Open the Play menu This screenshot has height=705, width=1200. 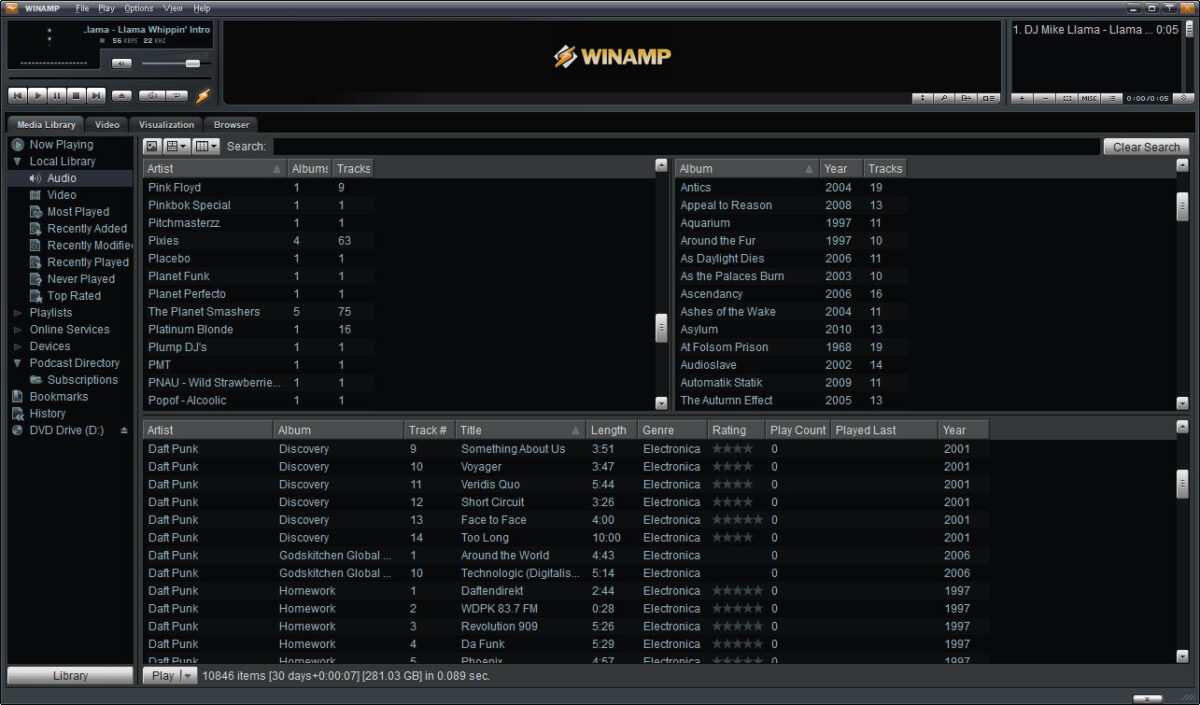[106, 8]
